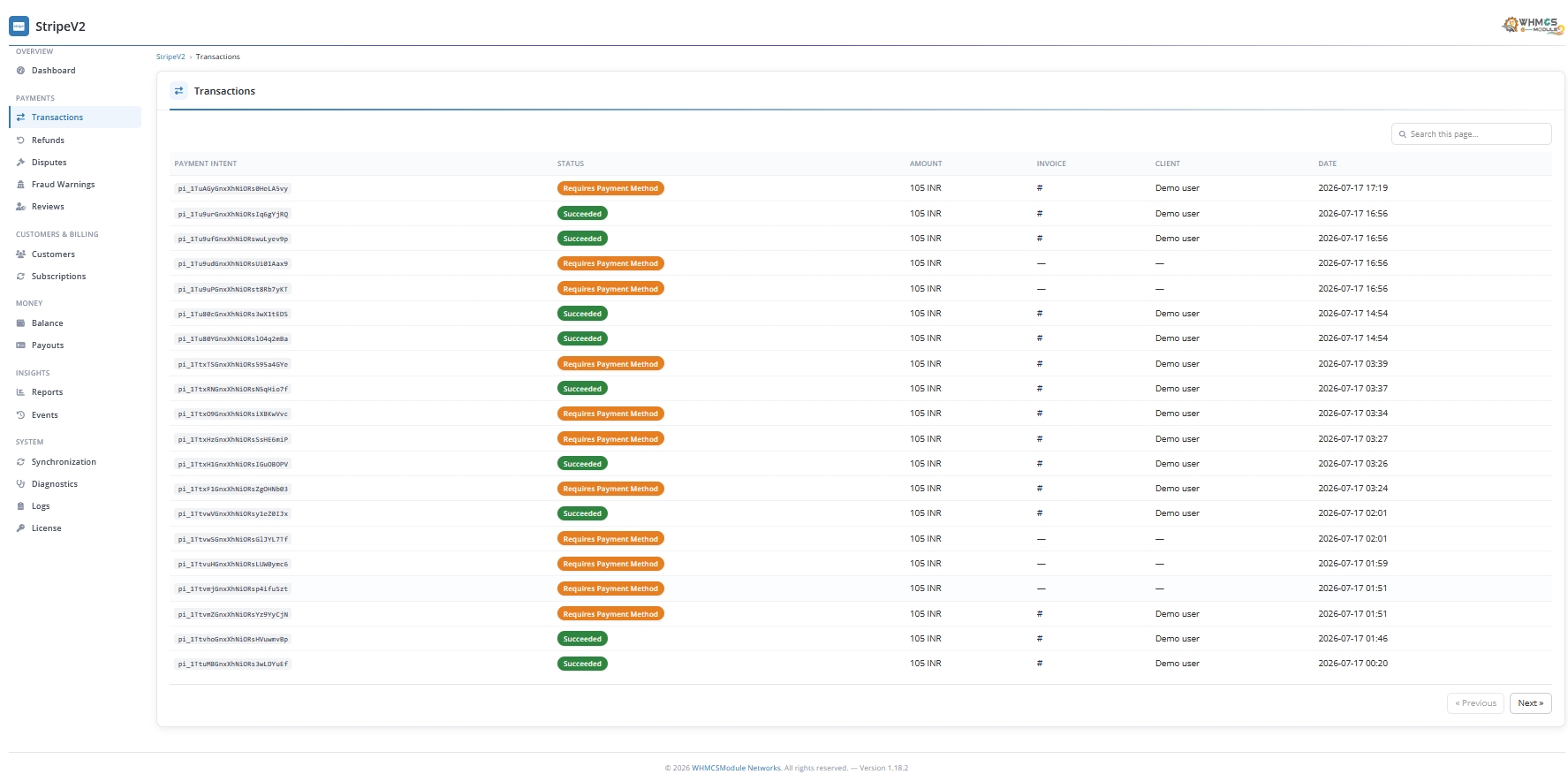Viewport: 1568px width, 782px height.
Task: Click the Logs clipboard icon
Action: click(x=20, y=506)
